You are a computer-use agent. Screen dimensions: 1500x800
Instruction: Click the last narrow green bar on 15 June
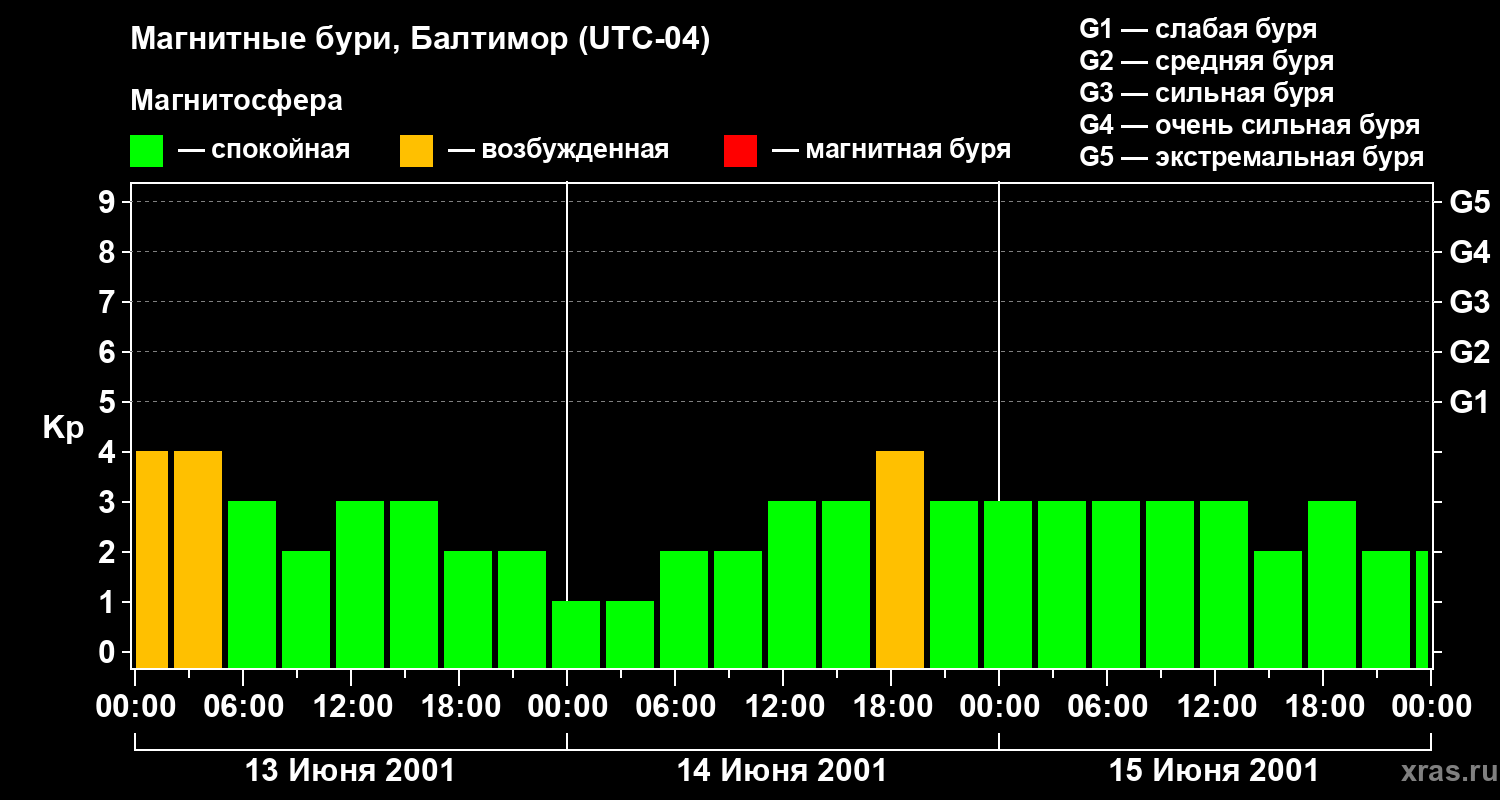click(1422, 609)
